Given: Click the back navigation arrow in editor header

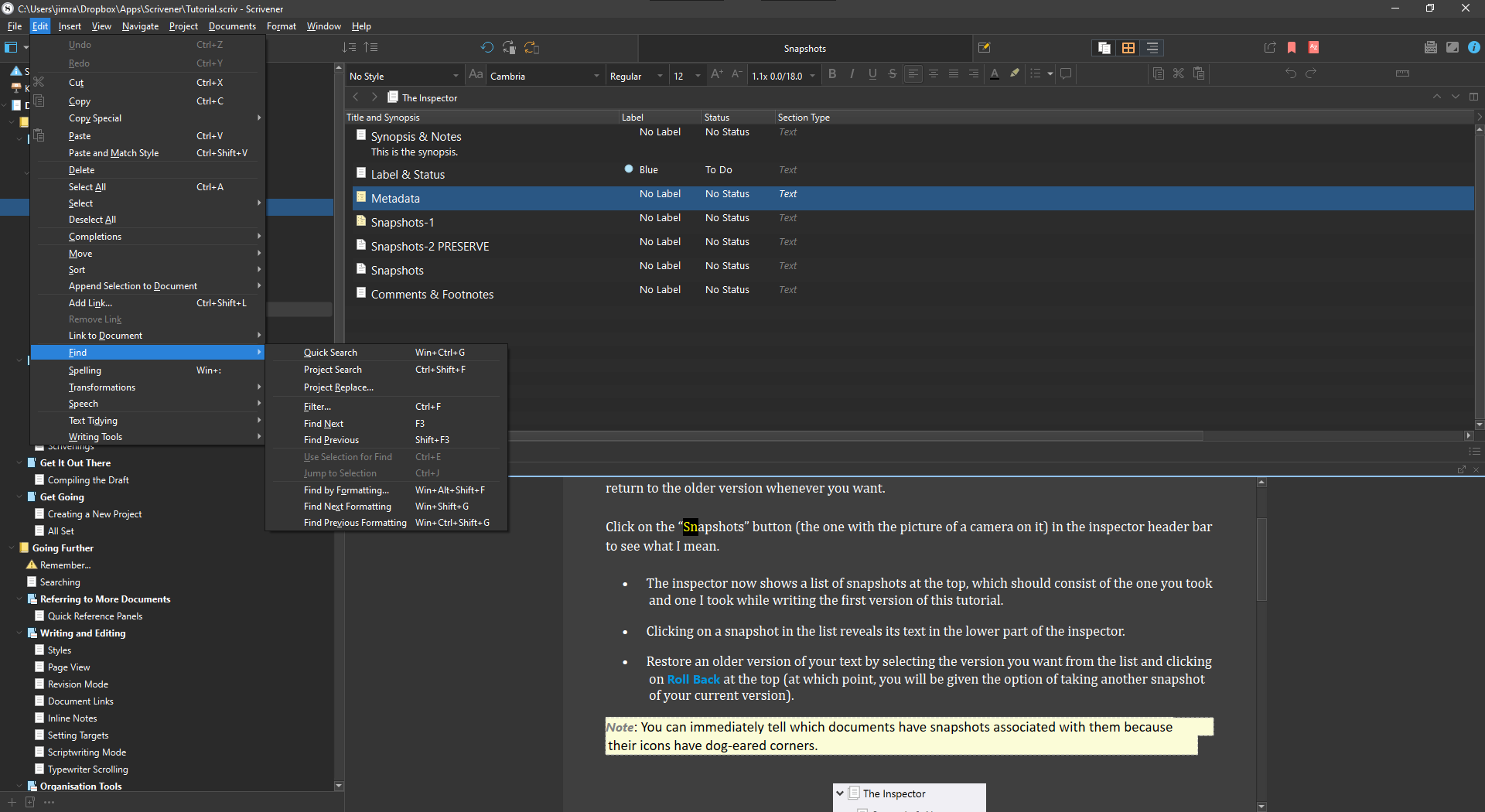Looking at the screenshot, I should 356,97.
